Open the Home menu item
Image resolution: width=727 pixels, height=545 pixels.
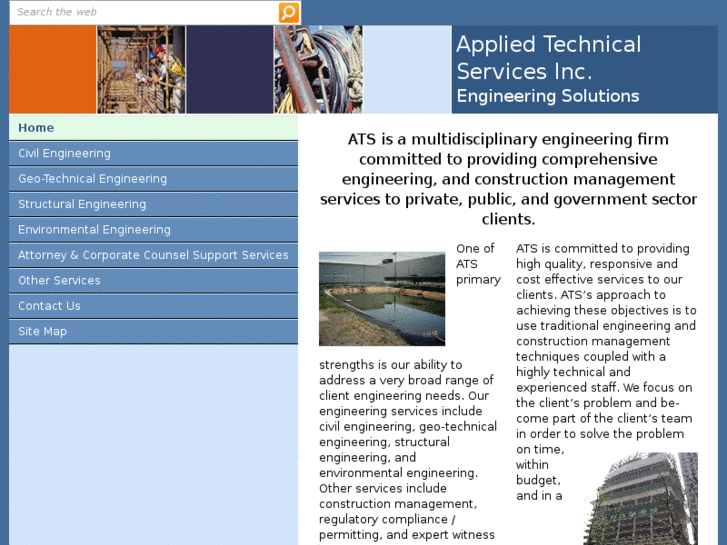(x=153, y=128)
